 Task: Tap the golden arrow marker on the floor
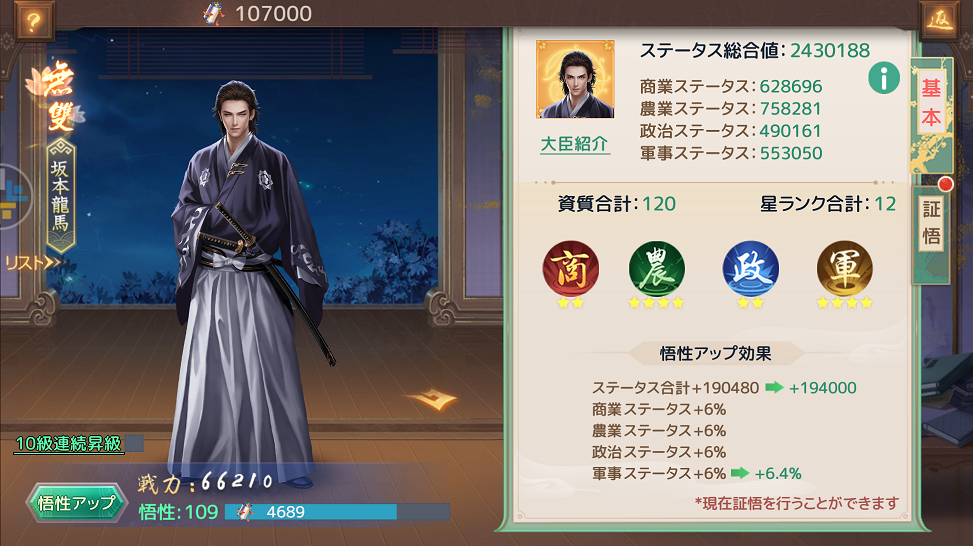pos(433,400)
